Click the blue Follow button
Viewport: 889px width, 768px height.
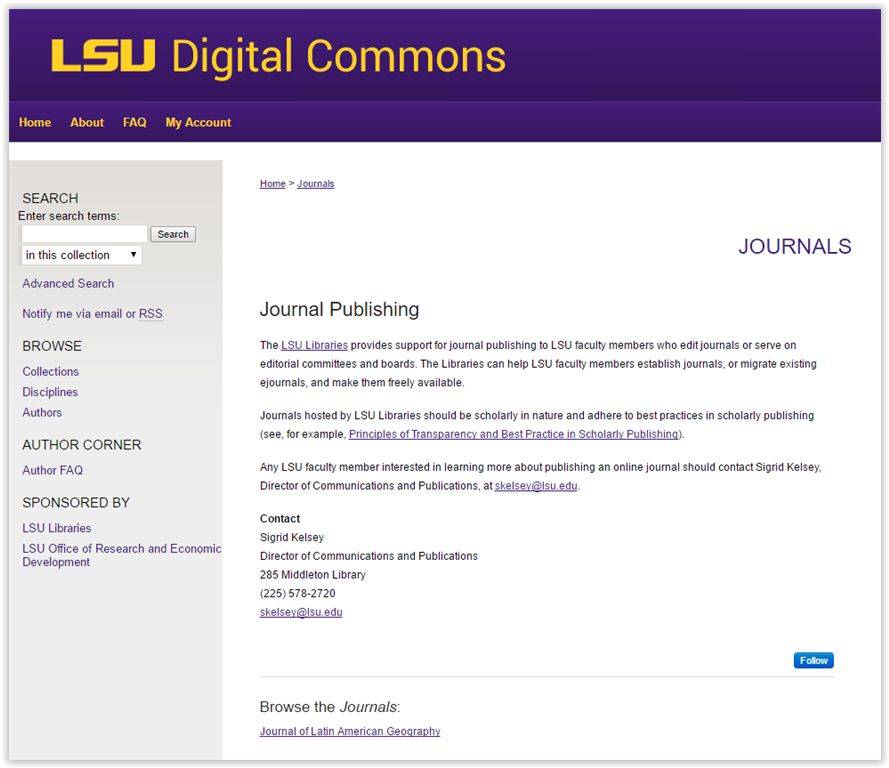click(x=814, y=660)
